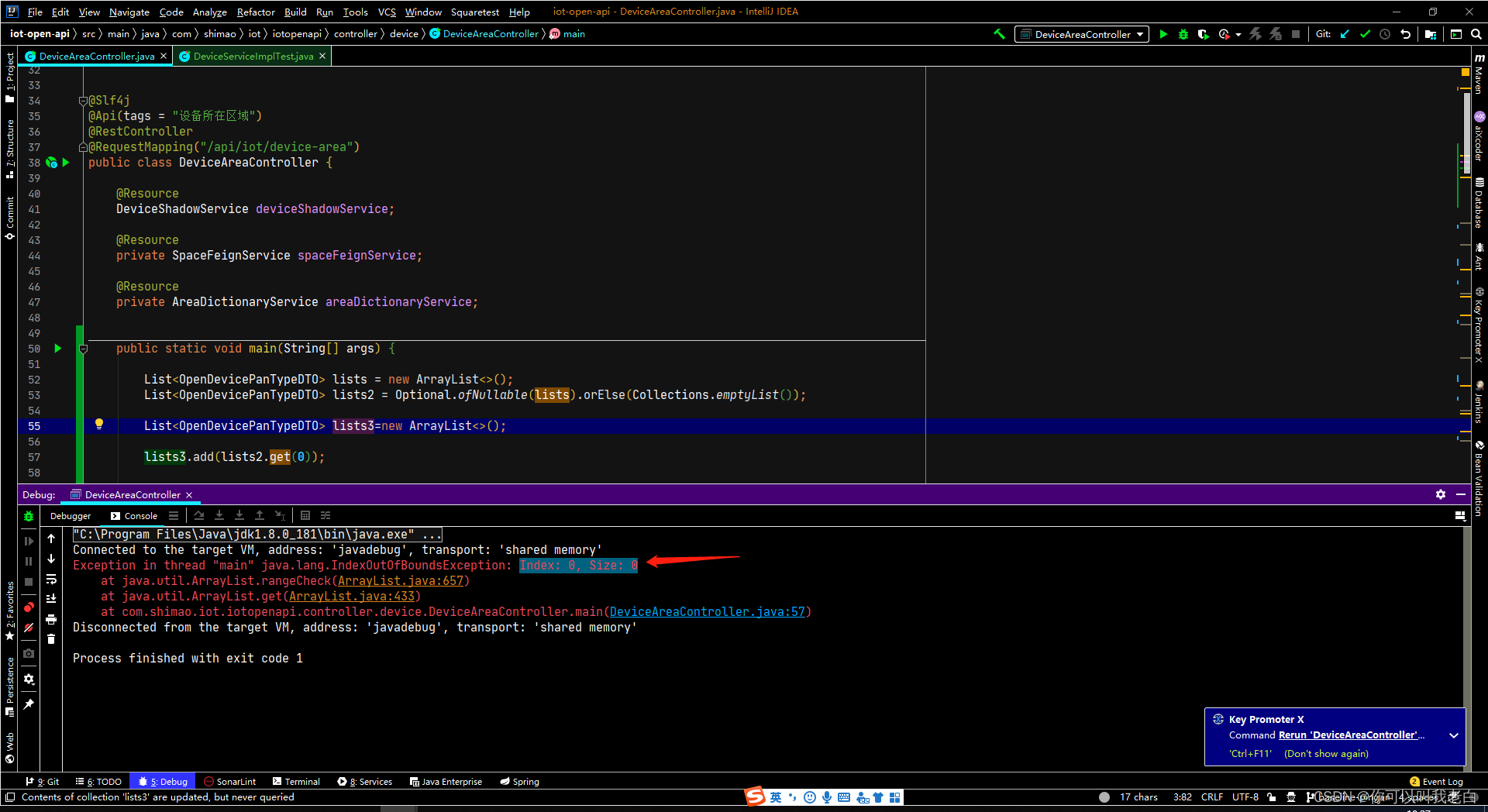The height and width of the screenshot is (812, 1488).
Task: Click the Build project hammer icon
Action: [x=999, y=34]
